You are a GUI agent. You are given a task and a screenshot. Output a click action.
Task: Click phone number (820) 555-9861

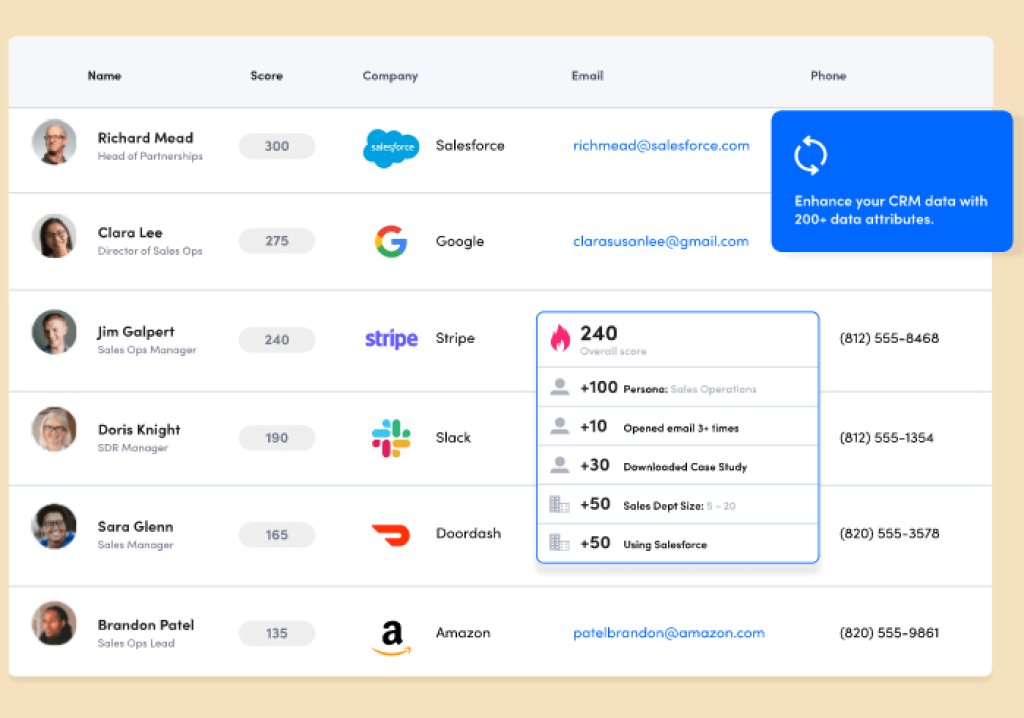click(x=889, y=632)
